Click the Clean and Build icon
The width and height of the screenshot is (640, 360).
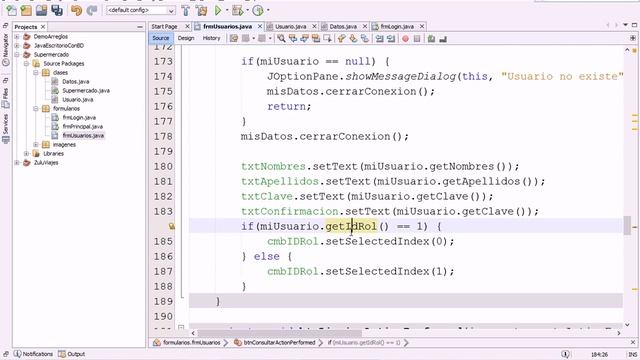[x=201, y=10]
